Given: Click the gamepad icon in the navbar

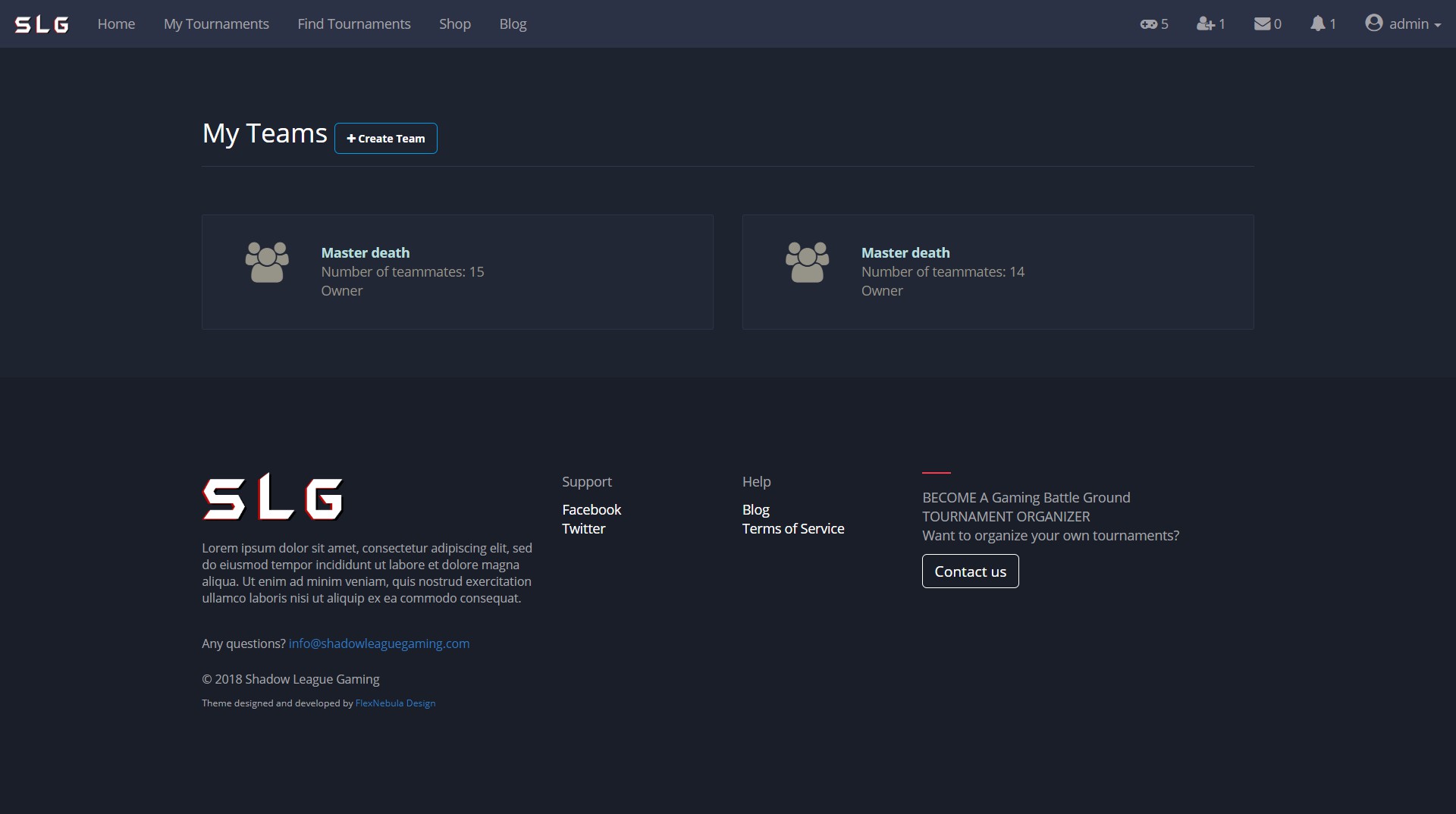Looking at the screenshot, I should click(1148, 24).
